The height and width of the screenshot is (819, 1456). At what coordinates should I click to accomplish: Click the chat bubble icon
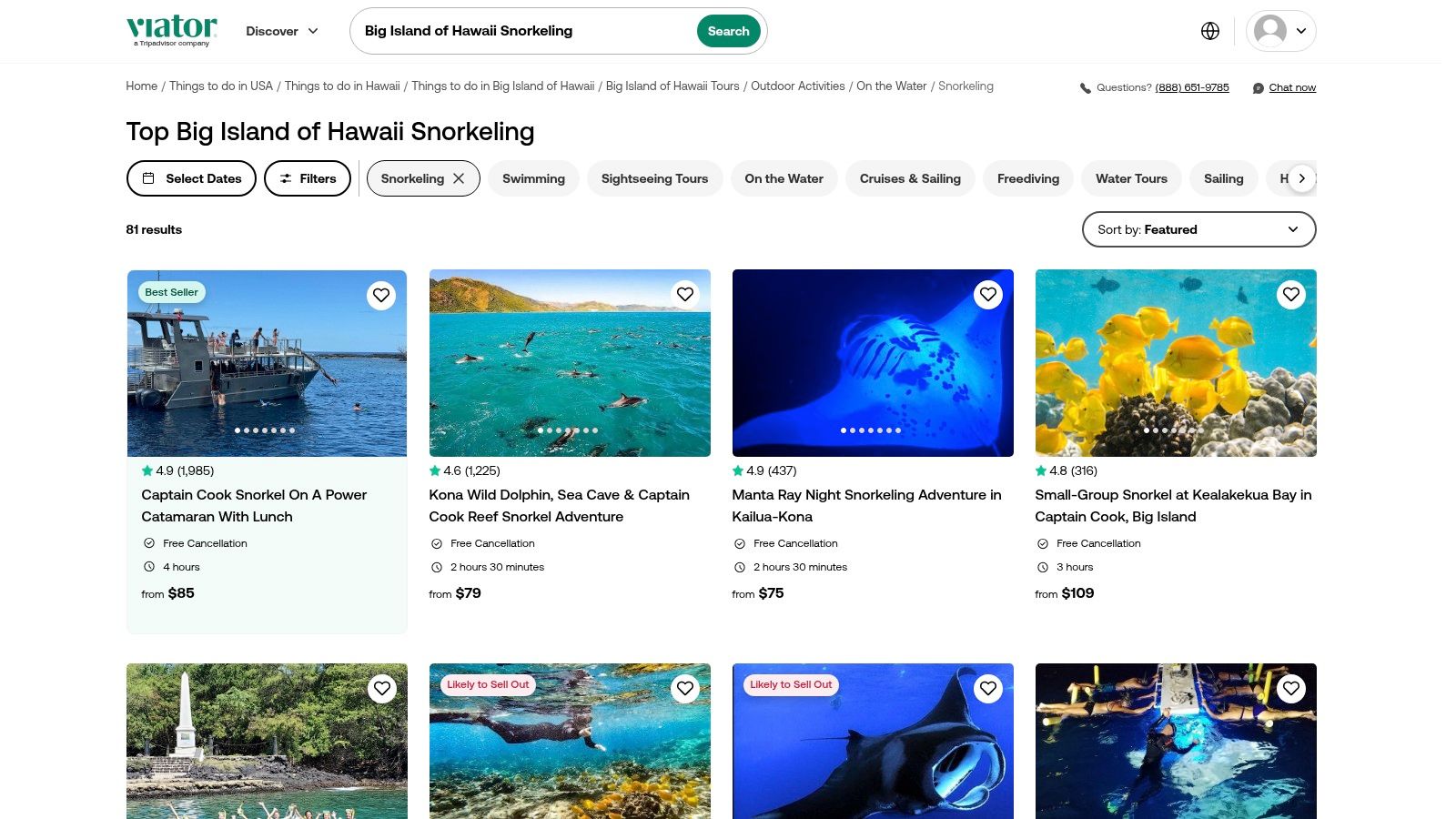pyautogui.click(x=1259, y=88)
